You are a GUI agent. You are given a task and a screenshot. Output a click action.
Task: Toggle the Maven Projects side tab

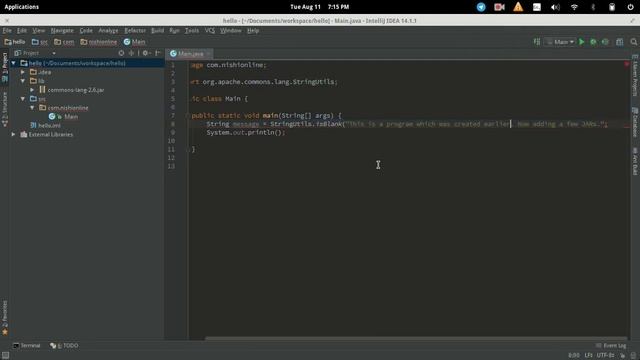635,75
